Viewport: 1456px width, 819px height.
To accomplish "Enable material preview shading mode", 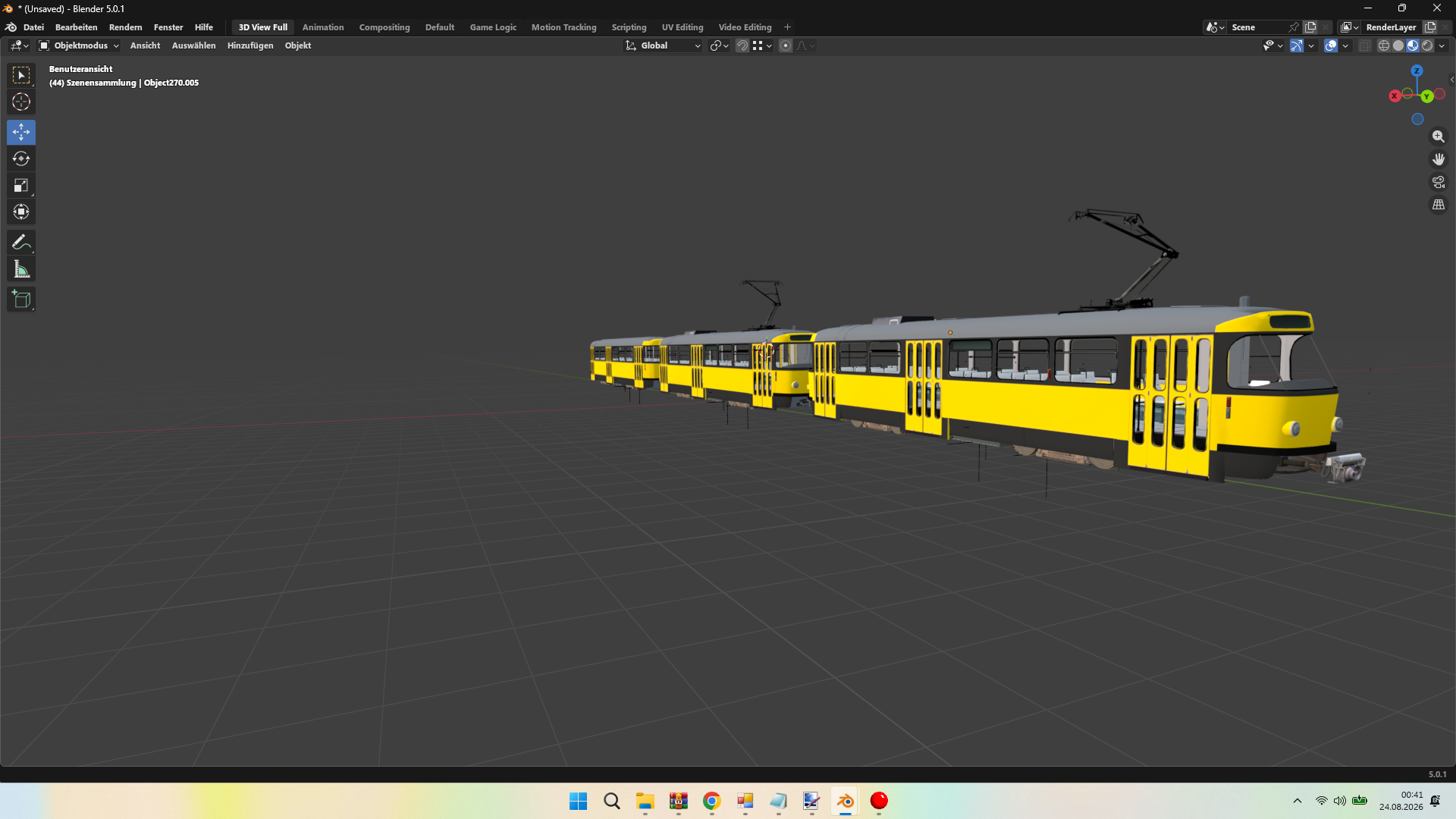I will pyautogui.click(x=1413, y=45).
